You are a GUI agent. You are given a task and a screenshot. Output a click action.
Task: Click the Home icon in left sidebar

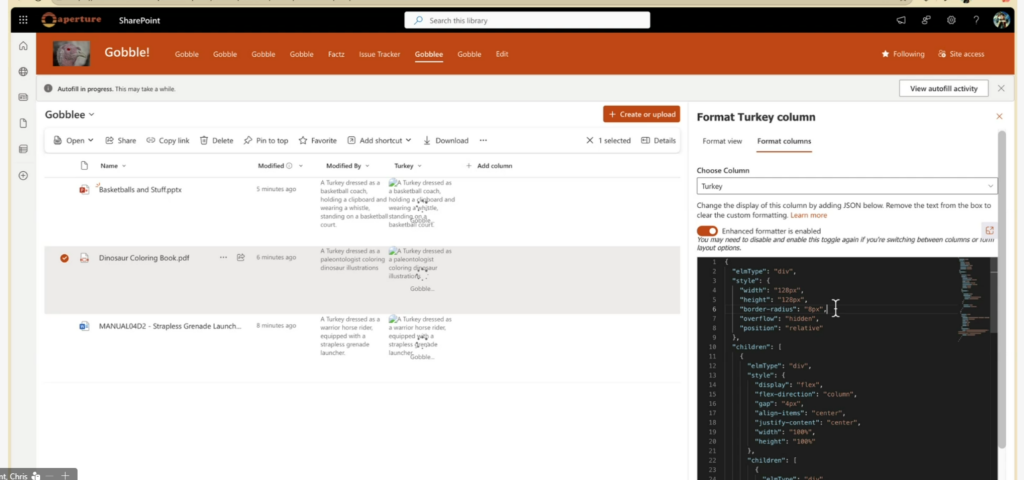(x=23, y=46)
